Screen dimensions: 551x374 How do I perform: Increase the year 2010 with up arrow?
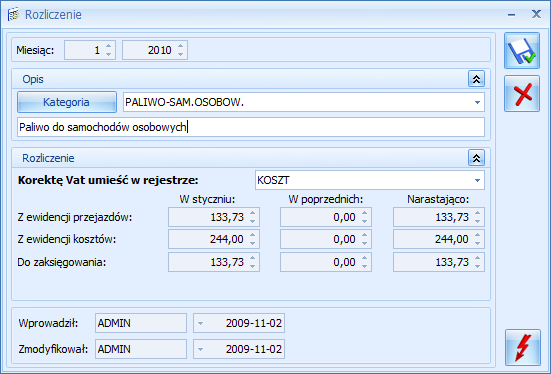pyautogui.click(x=181, y=46)
